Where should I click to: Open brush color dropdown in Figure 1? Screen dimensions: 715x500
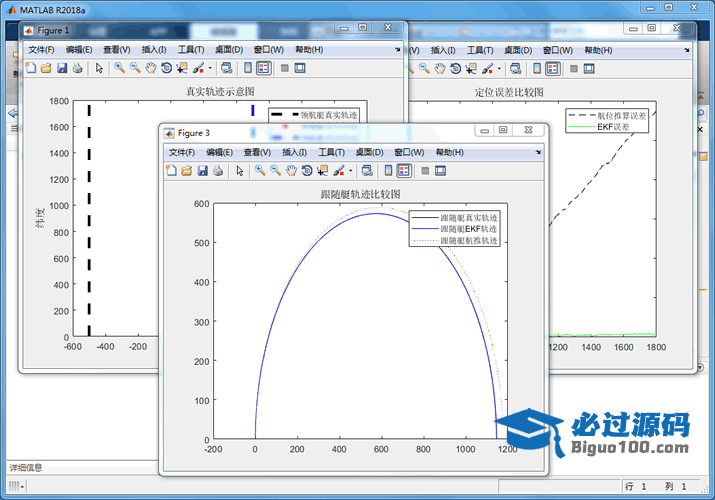point(210,68)
